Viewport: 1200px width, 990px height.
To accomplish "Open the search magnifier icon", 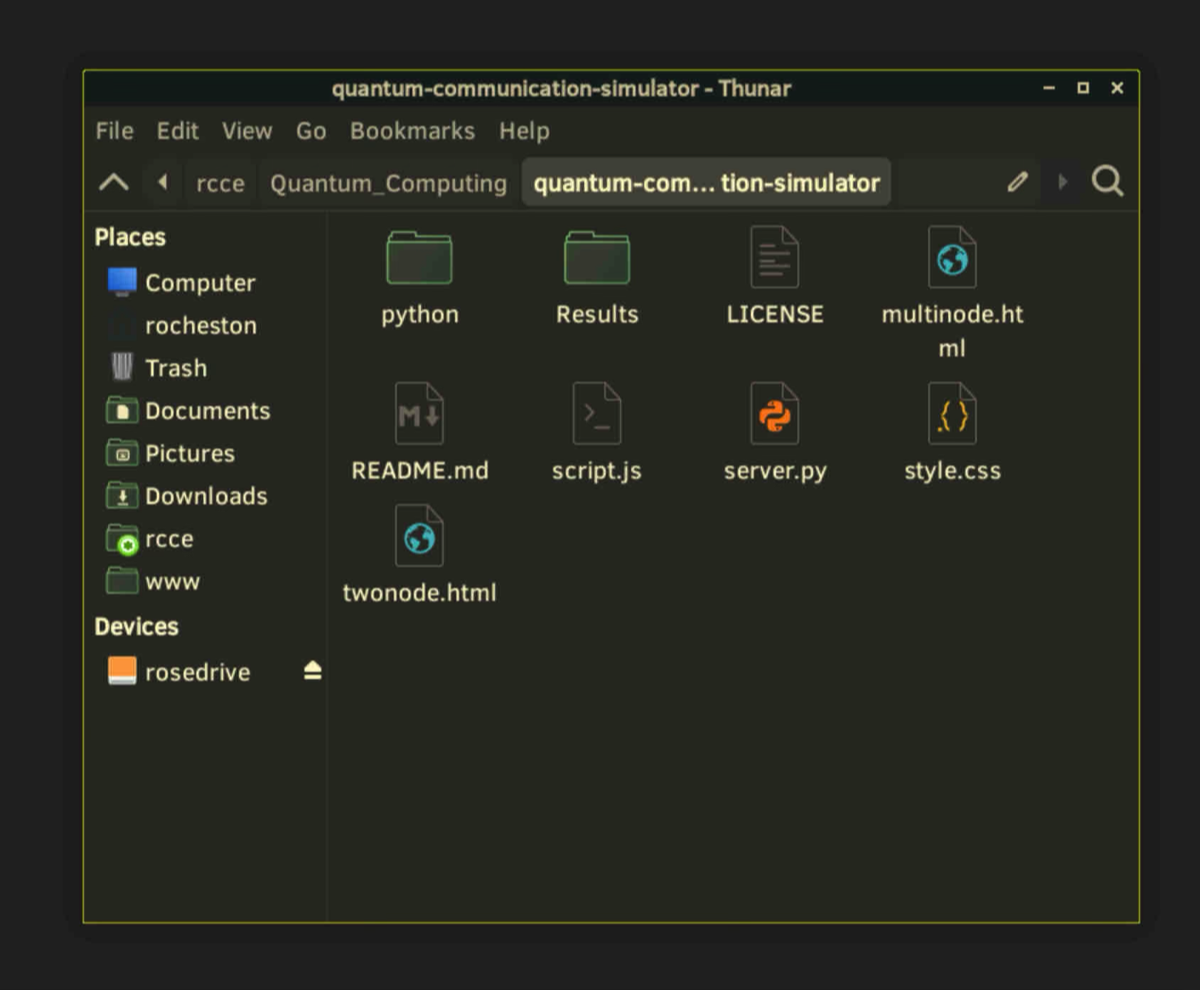I will click(1107, 182).
